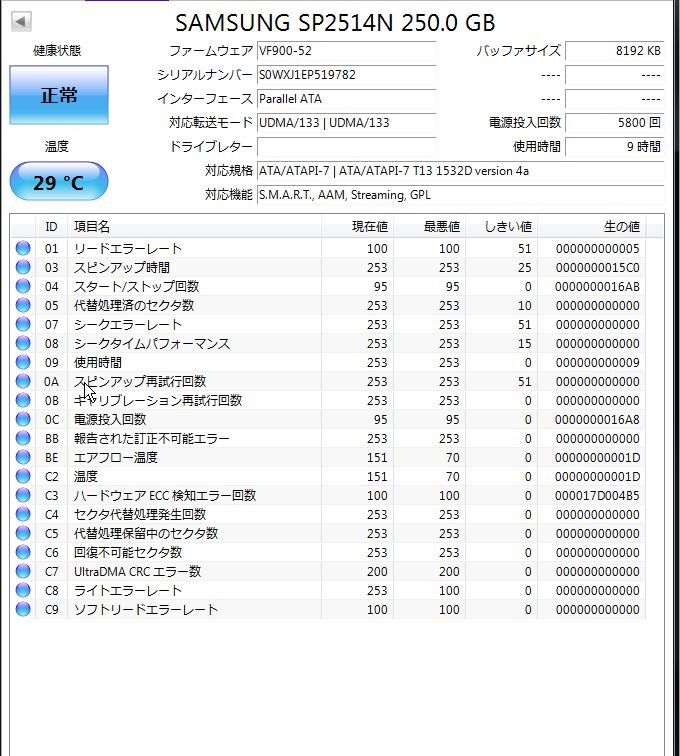Click the status orb for ID 04 スタート/ストップ回数

coord(23,286)
